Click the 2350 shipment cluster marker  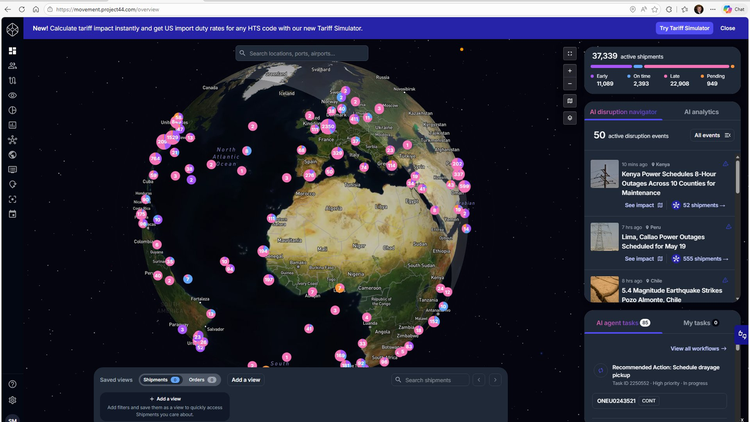(328, 127)
